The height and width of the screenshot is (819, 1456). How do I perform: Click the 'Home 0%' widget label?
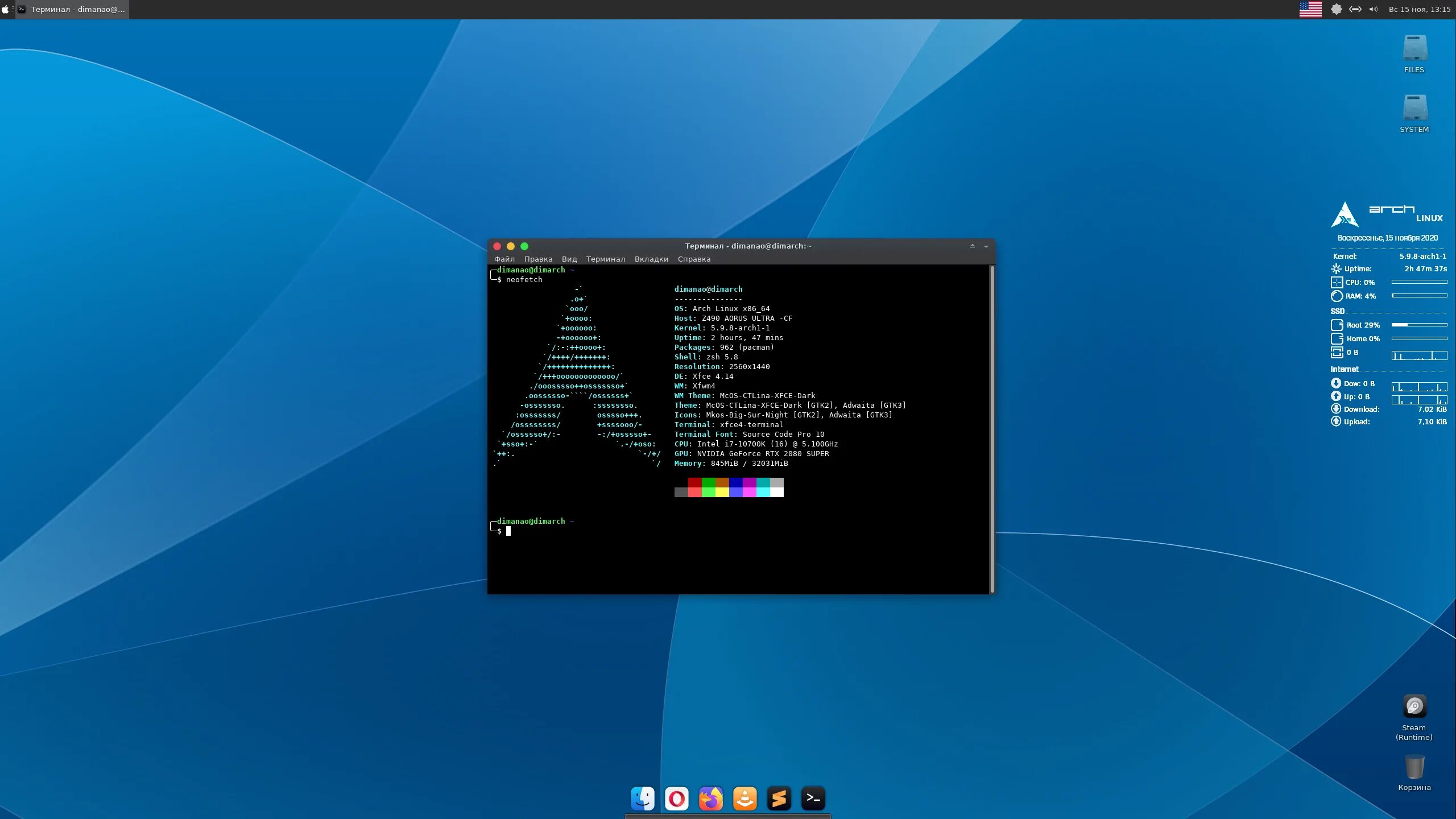(1363, 338)
